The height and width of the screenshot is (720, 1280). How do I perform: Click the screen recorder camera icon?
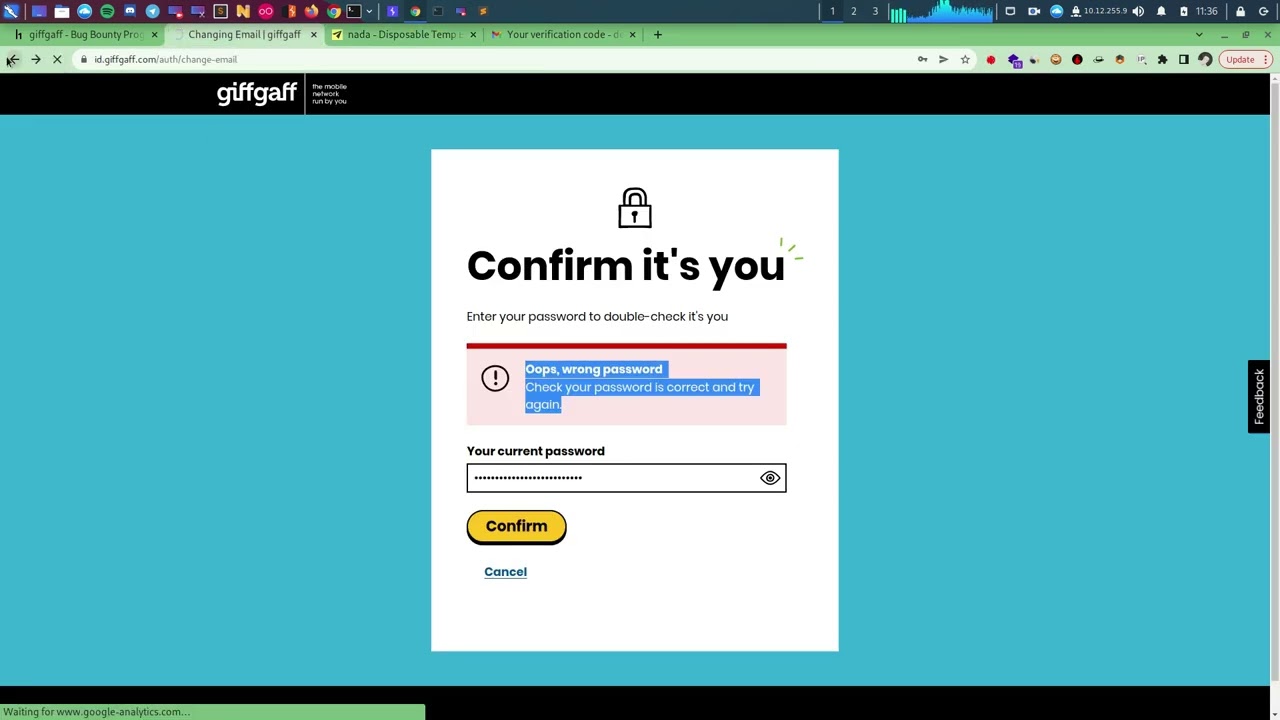1034,11
